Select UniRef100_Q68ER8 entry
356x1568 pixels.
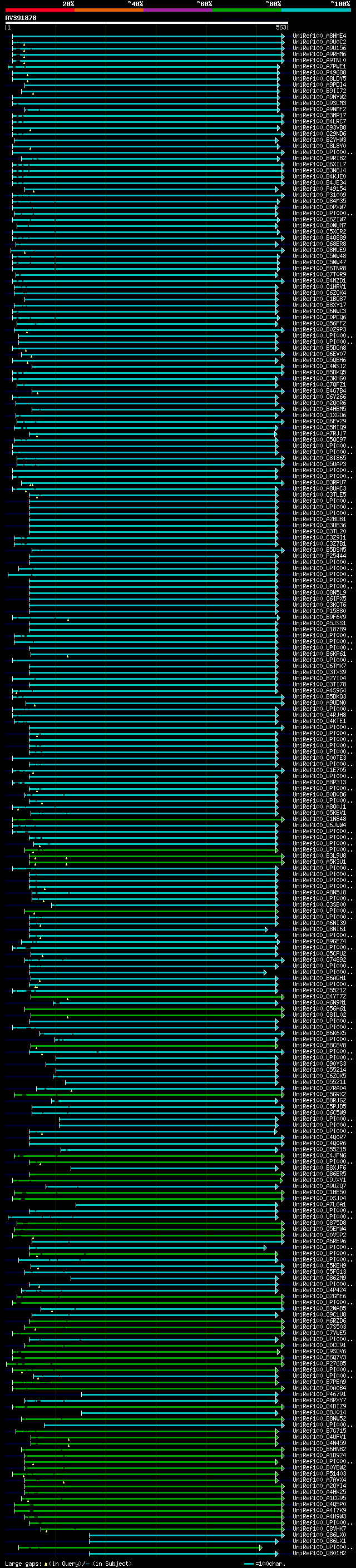(319, 244)
